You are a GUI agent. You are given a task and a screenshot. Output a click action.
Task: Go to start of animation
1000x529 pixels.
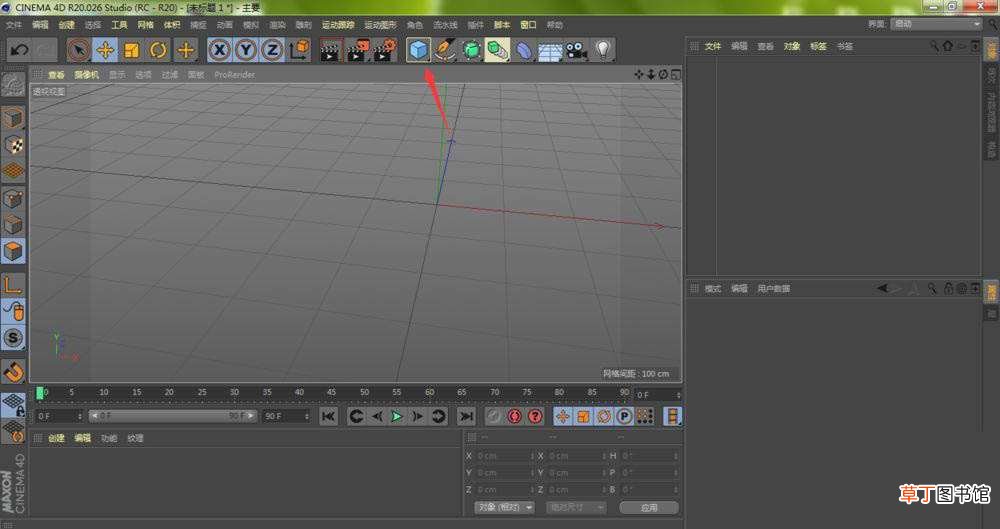point(328,417)
